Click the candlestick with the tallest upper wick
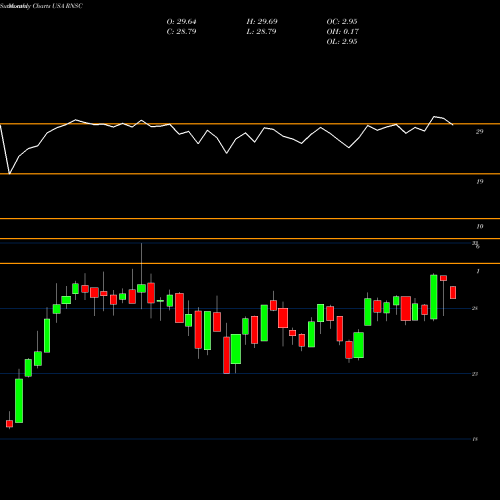The height and width of the screenshot is (500, 500). tap(141, 288)
